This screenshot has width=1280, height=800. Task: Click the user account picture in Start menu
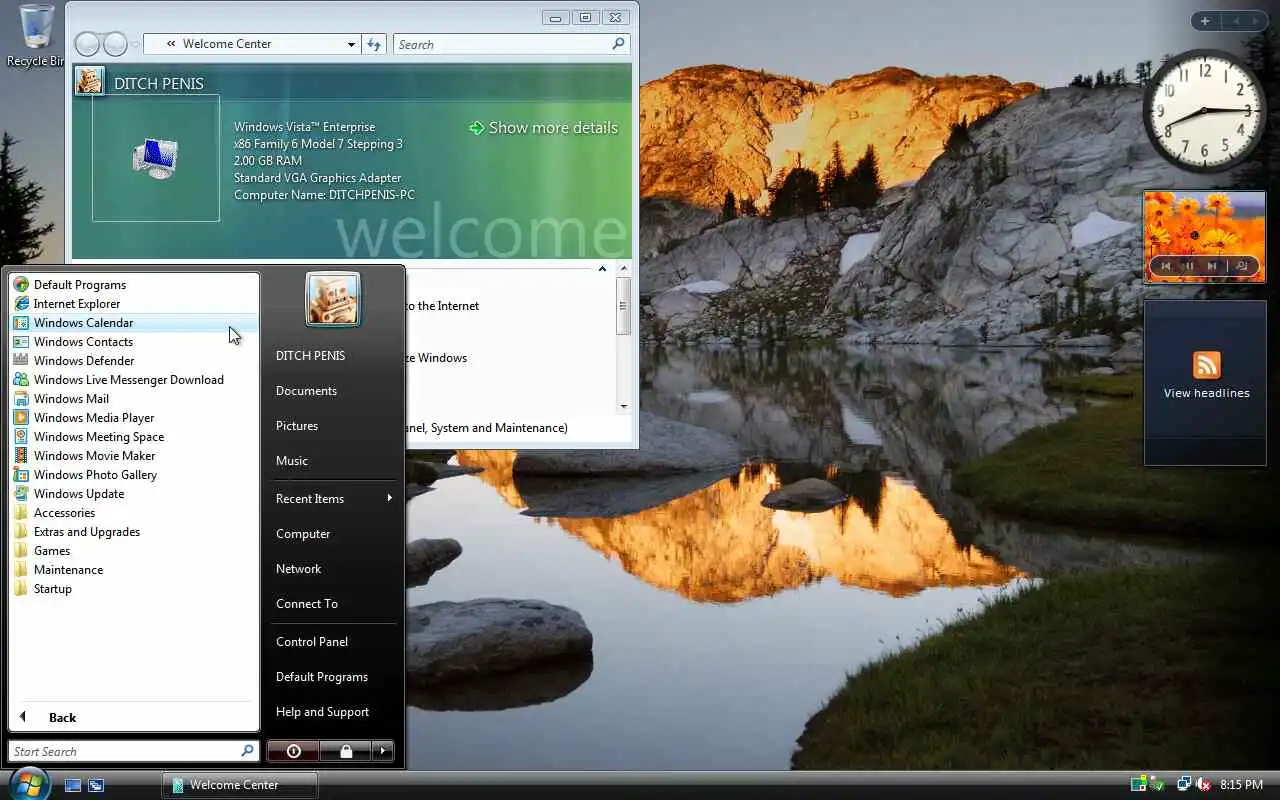point(332,300)
